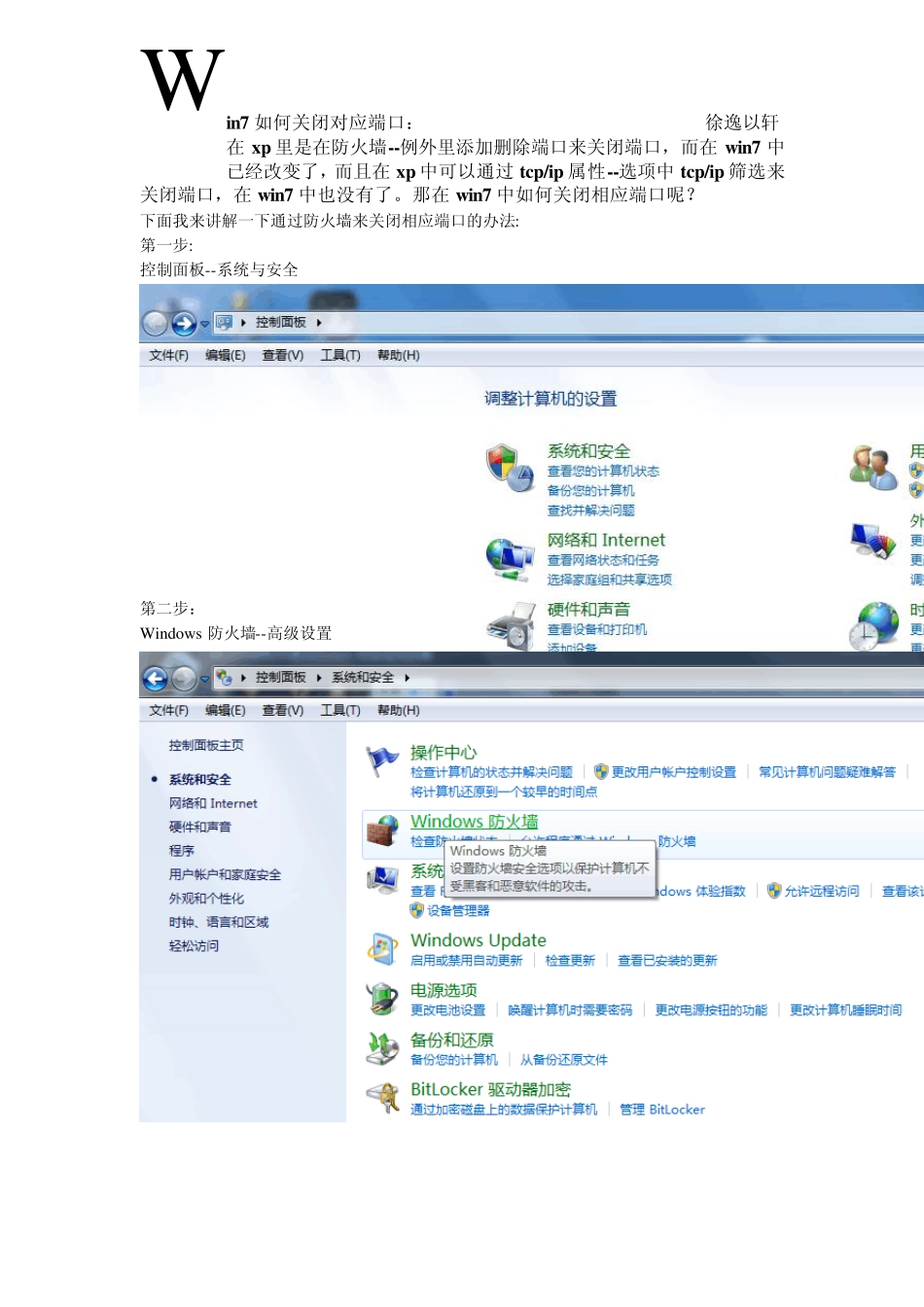
Task: Click the user accounts people icon
Action: click(872, 468)
